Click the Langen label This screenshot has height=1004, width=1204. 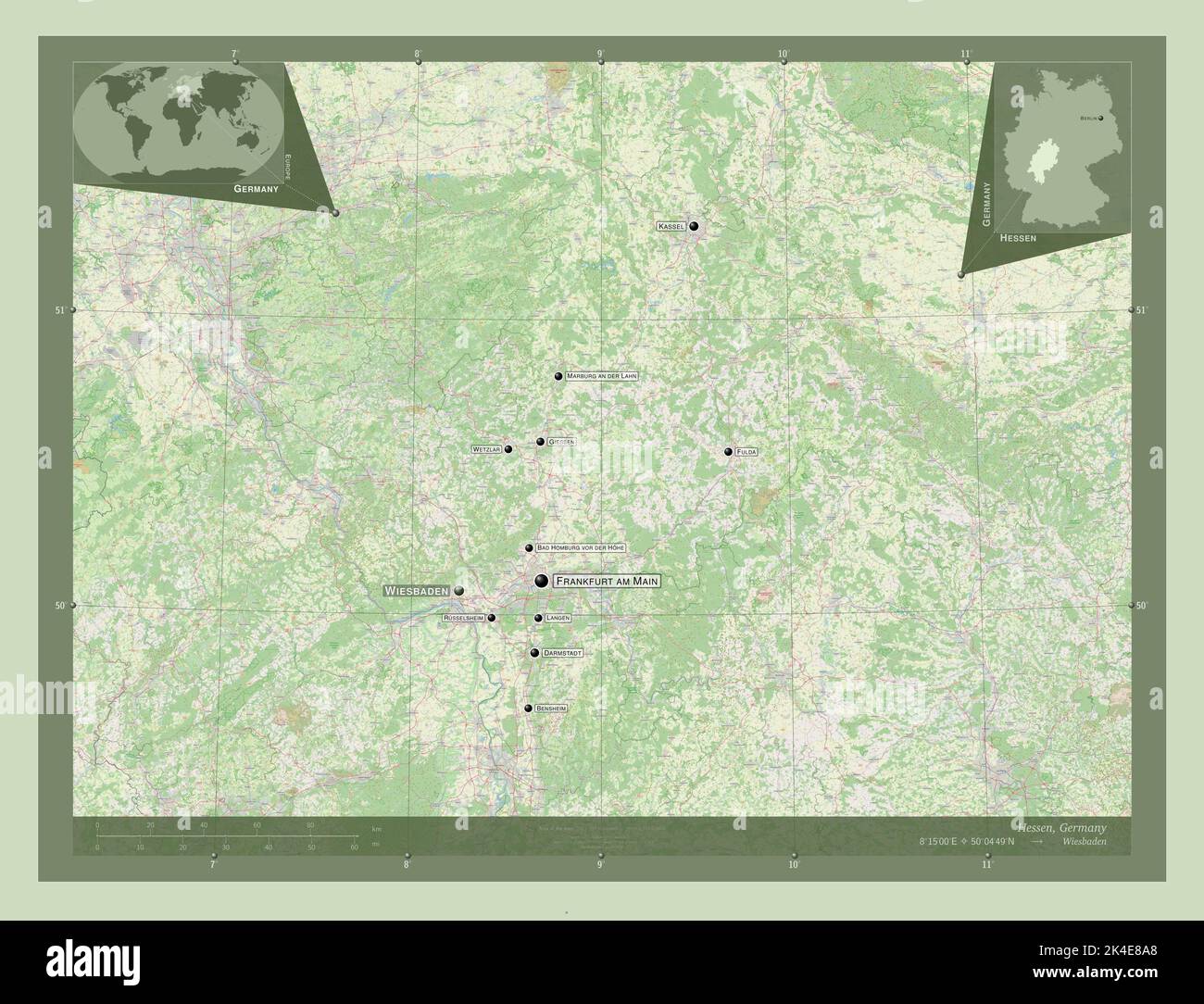click(558, 618)
